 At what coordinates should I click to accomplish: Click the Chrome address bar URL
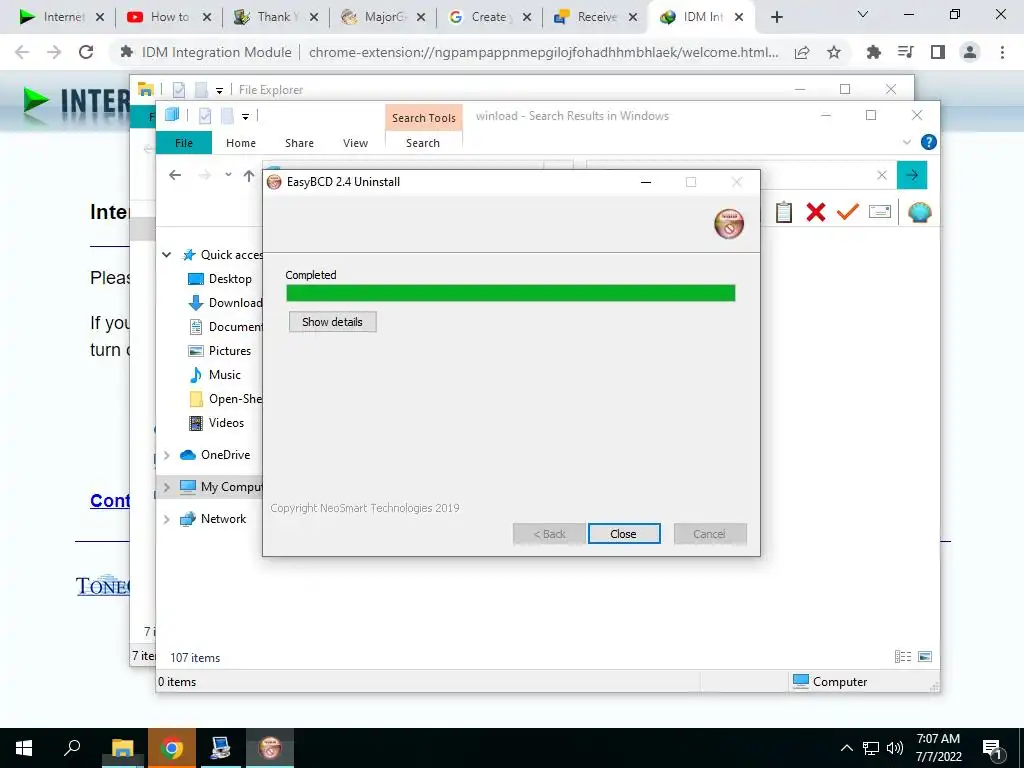click(543, 52)
